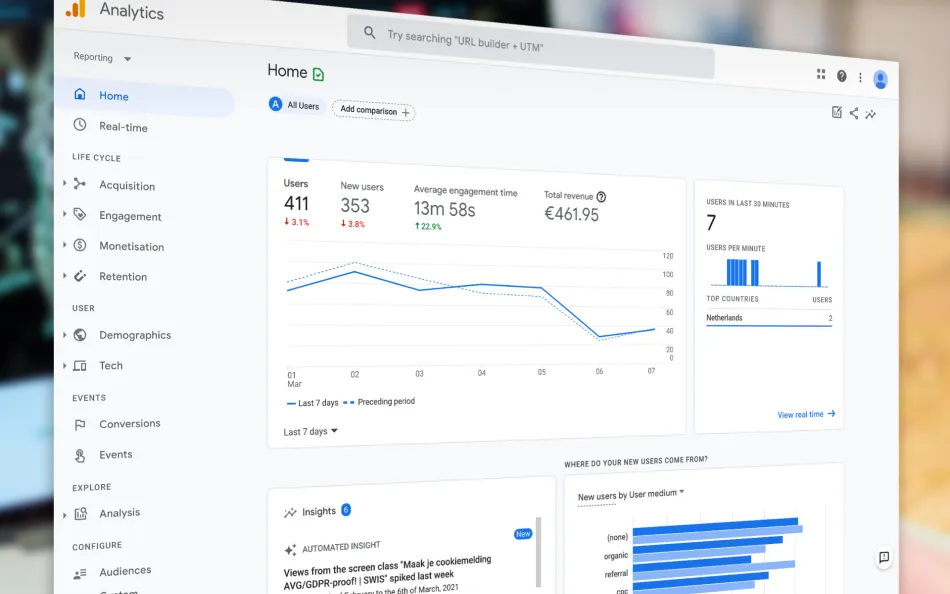Click the All Users segment chip
Image resolution: width=950 pixels, height=594 pixels.
coord(293,104)
